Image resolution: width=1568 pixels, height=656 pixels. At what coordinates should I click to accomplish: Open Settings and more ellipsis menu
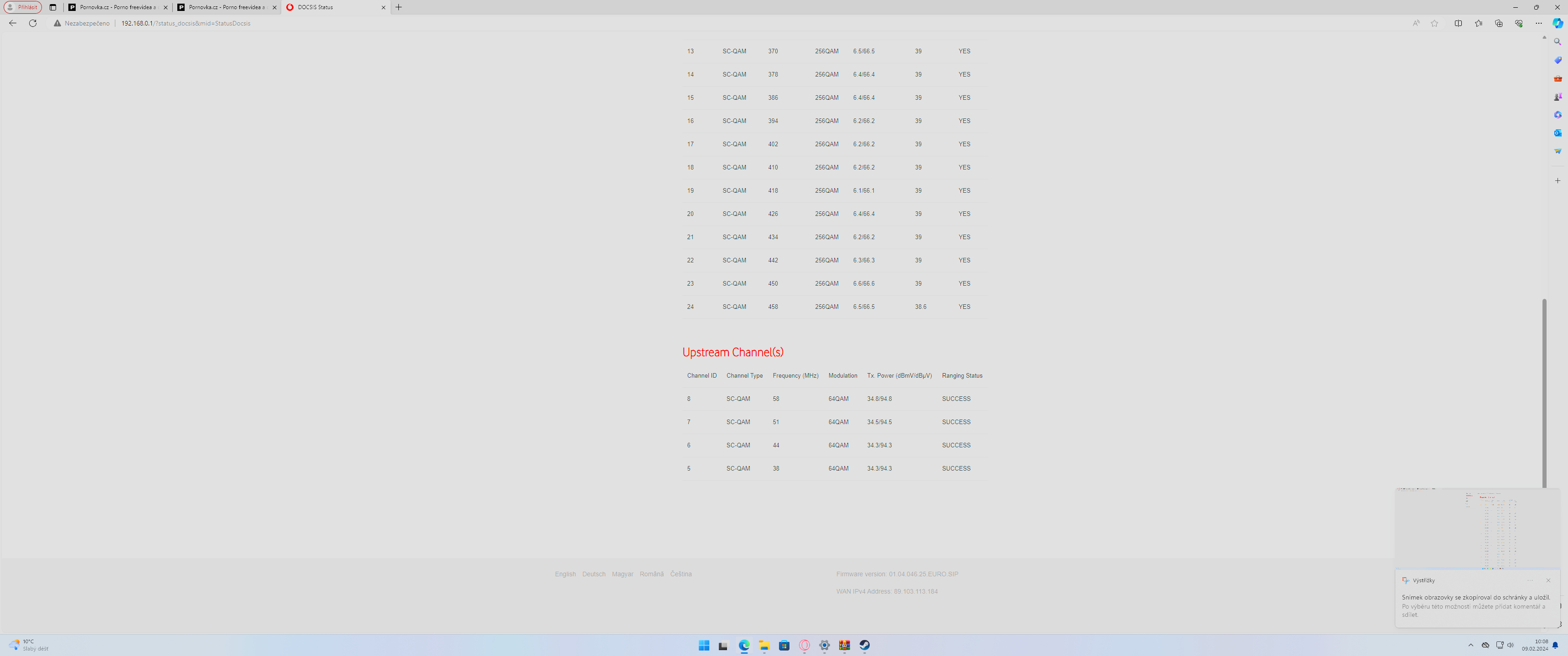[1538, 23]
